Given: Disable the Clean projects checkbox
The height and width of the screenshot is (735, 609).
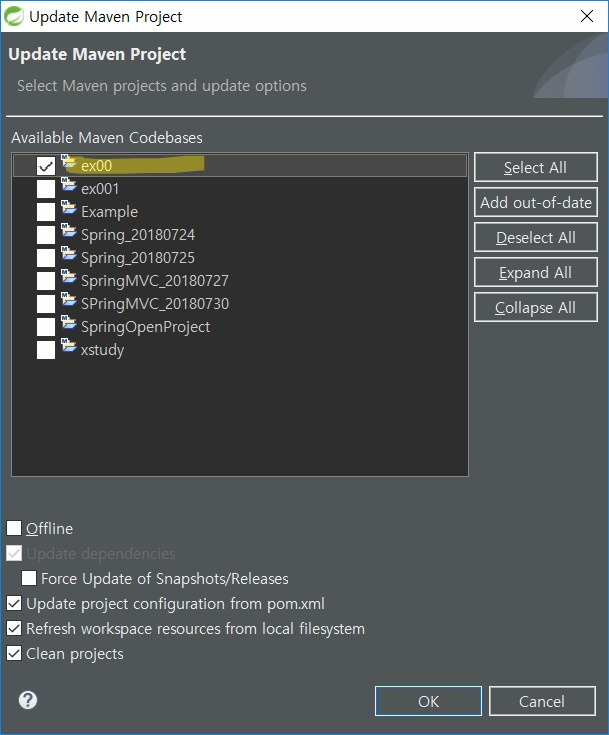Looking at the screenshot, I should (14, 653).
